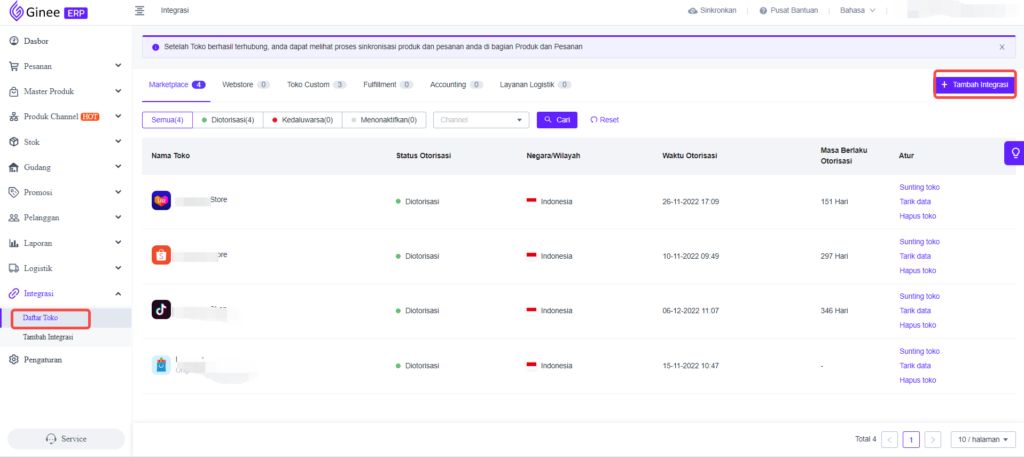Screen dimensions: 1024x457
Task: Click the Dasbor sidebar icon
Action: 14,41
